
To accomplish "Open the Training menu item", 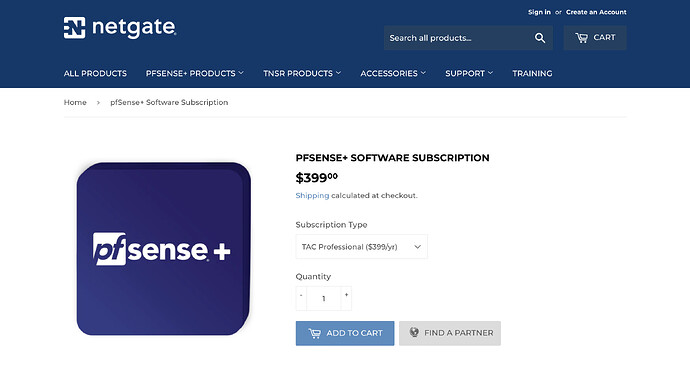I will point(532,73).
